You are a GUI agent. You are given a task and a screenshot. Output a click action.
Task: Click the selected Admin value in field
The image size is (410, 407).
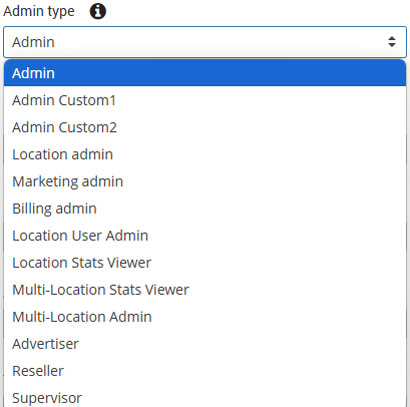click(x=33, y=42)
